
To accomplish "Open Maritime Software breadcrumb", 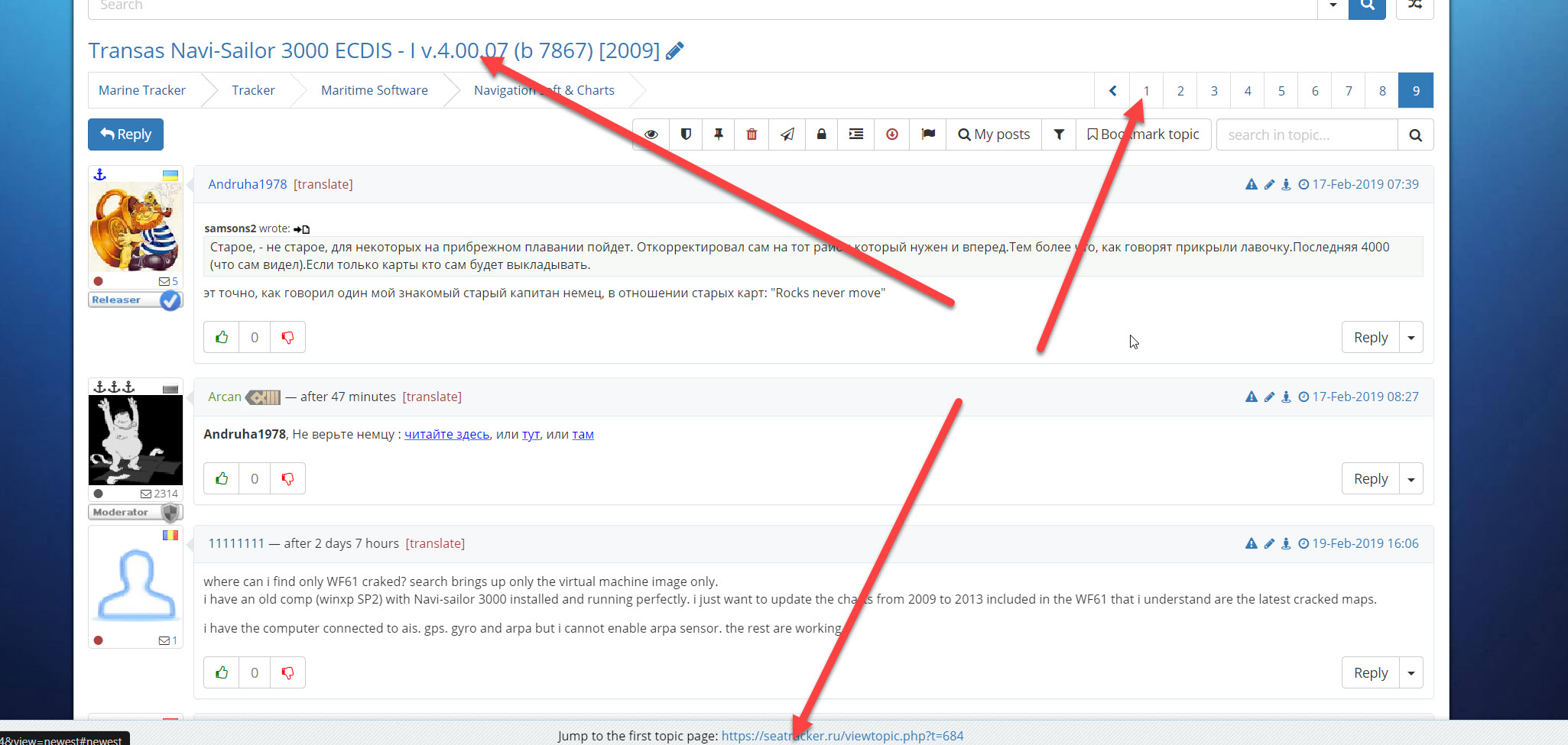I will click(x=374, y=90).
